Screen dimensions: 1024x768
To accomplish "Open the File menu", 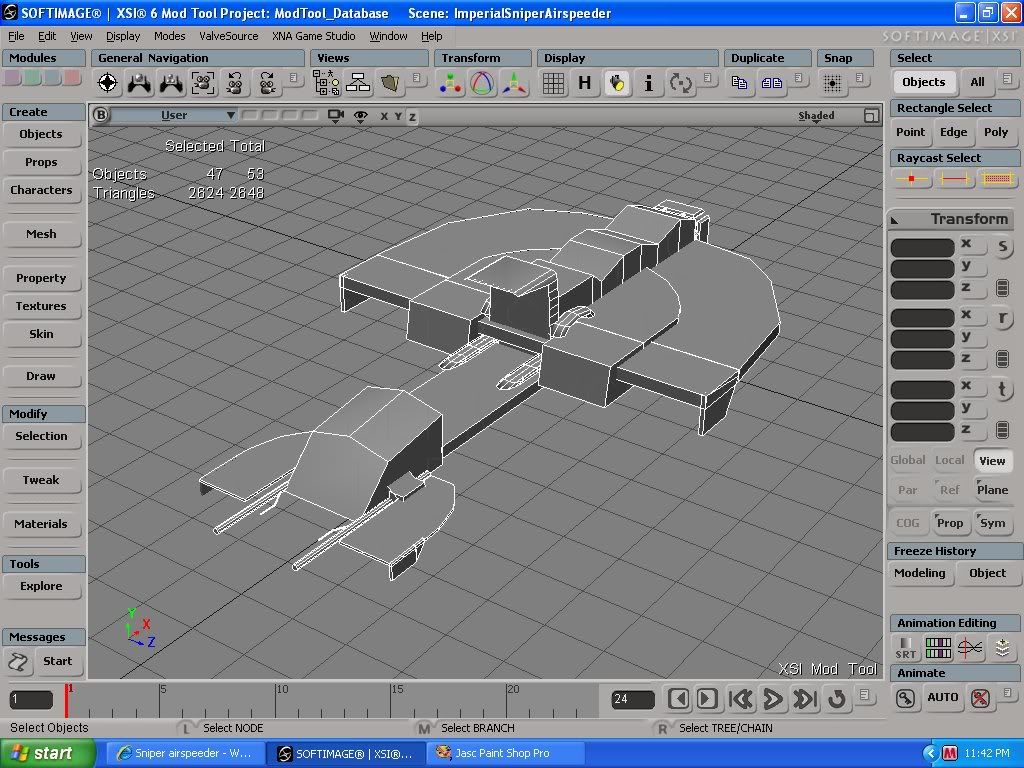I will tap(16, 36).
